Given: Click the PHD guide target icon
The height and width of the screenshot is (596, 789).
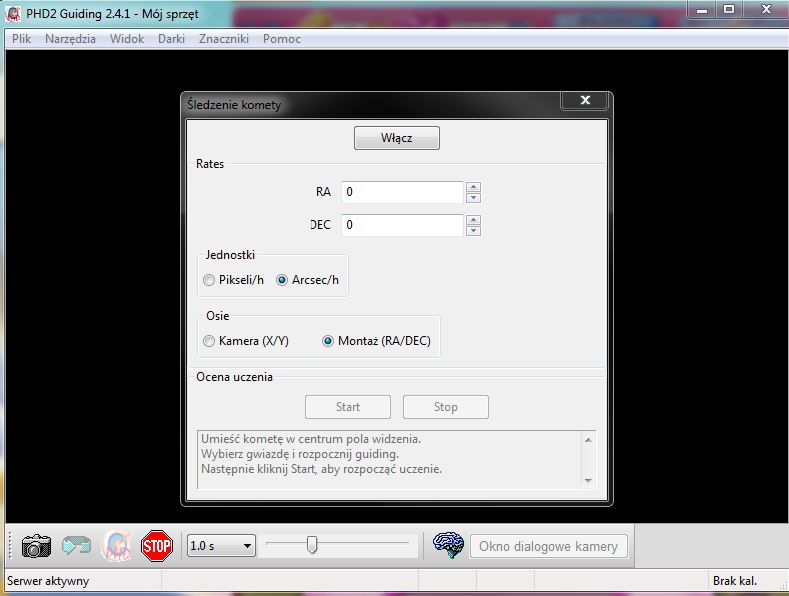Looking at the screenshot, I should click(x=117, y=546).
